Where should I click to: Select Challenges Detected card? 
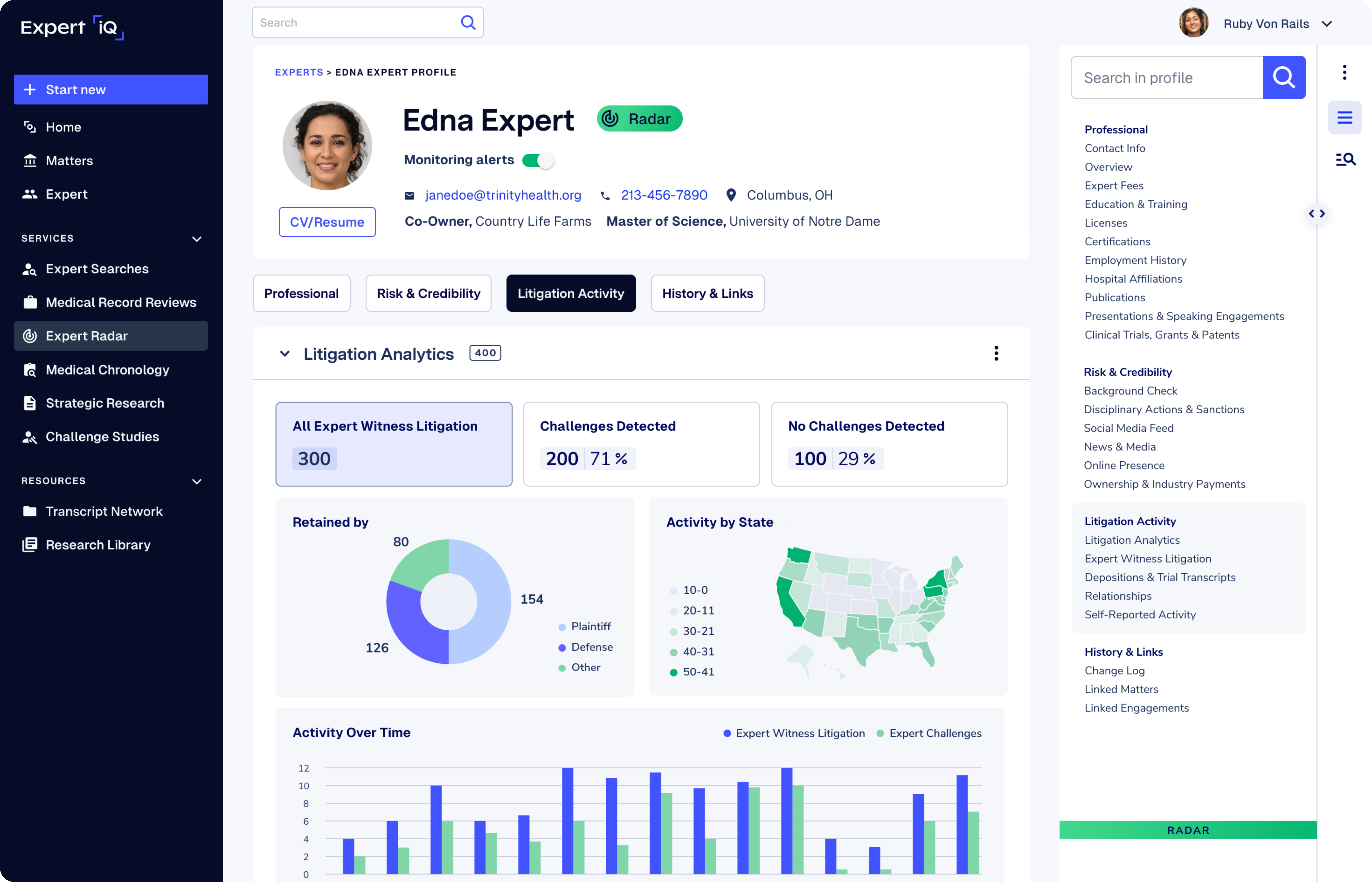tap(641, 444)
